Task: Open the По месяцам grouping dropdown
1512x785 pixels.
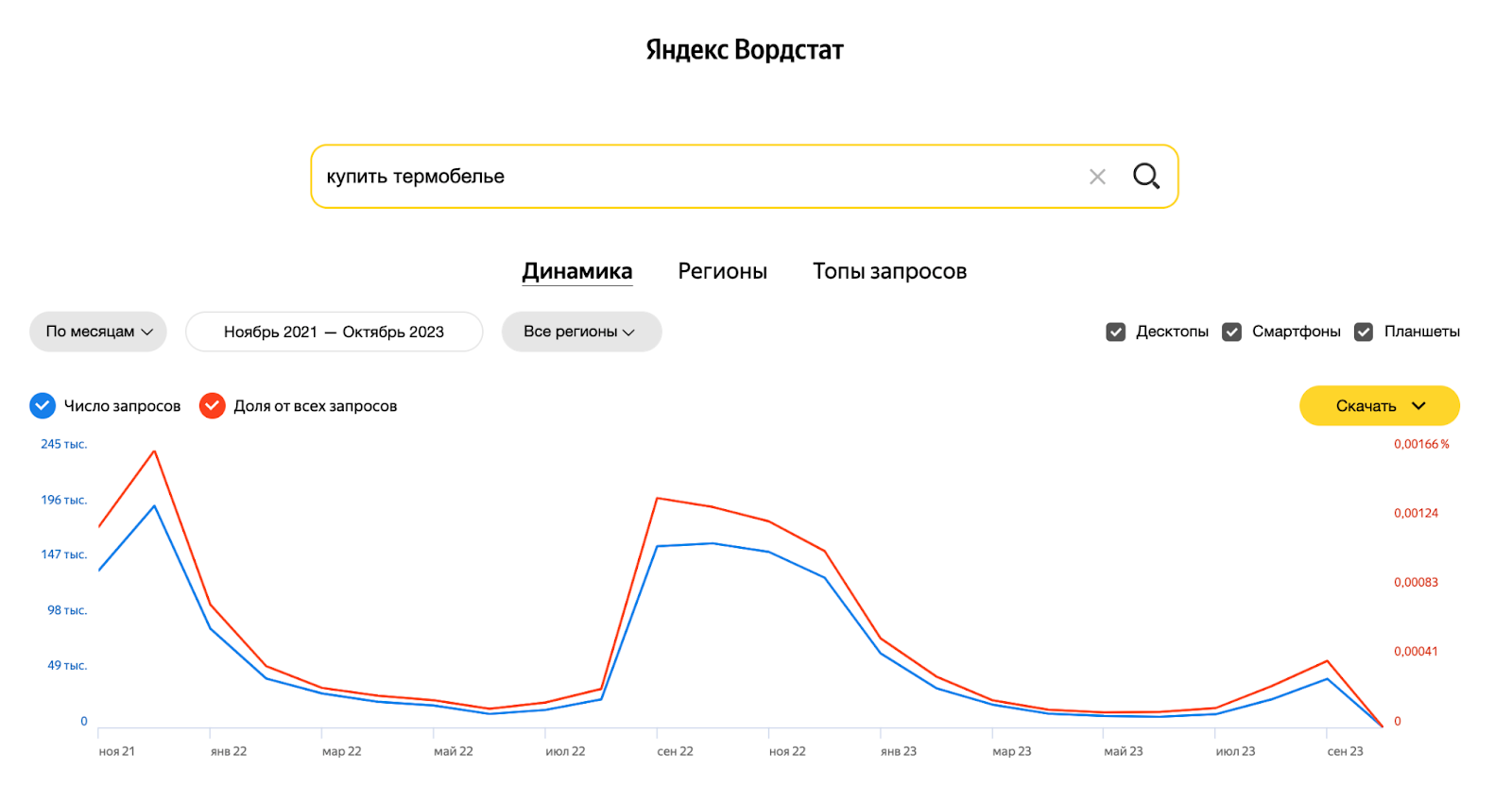Action: coord(98,332)
